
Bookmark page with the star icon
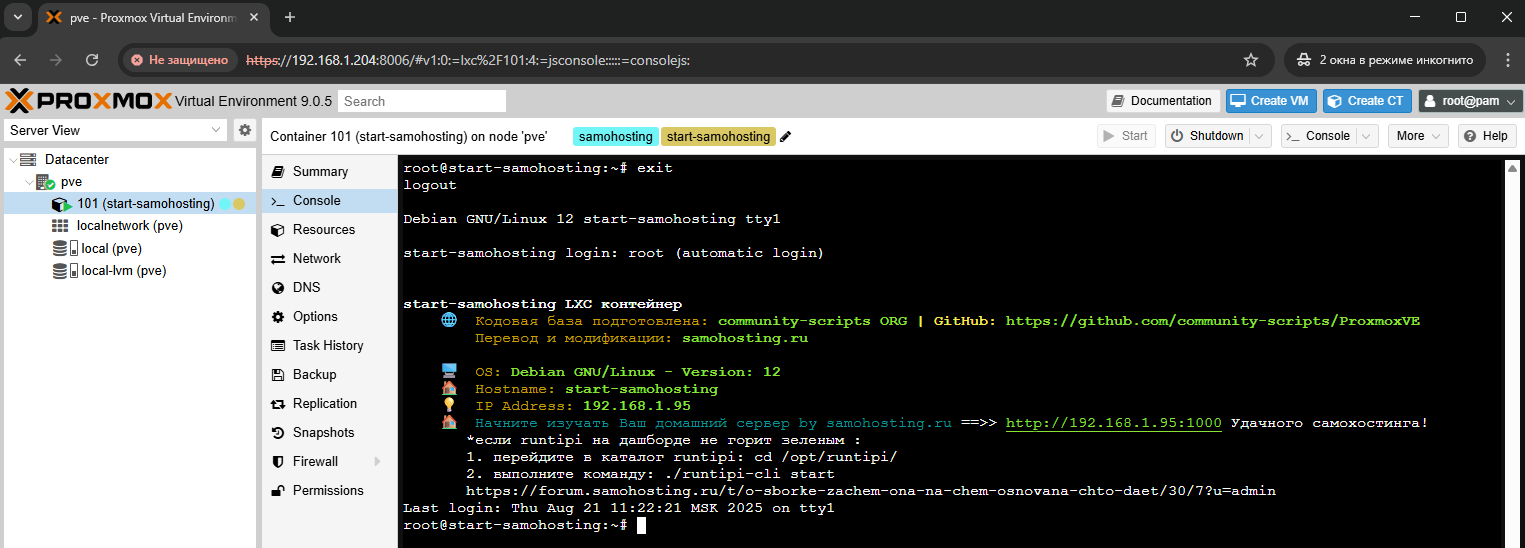pos(1250,60)
